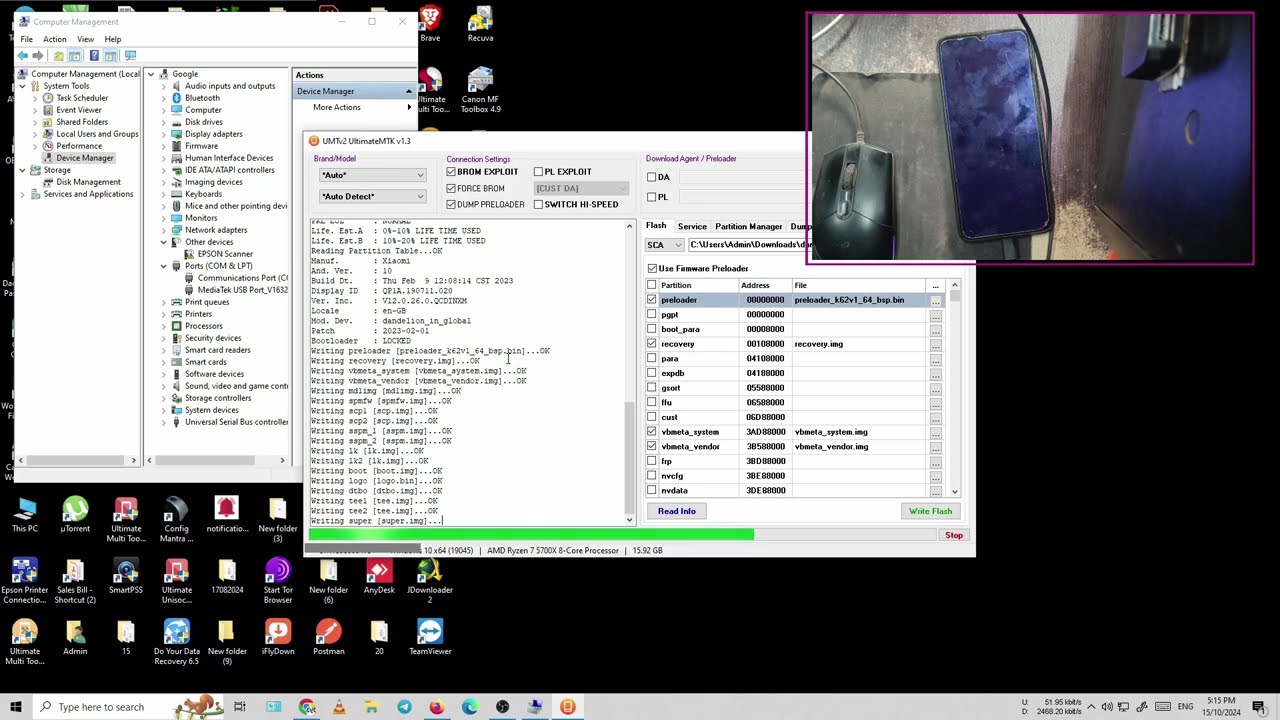Open Action menu in Computer Management
The width and height of the screenshot is (1280, 720).
[x=54, y=39]
